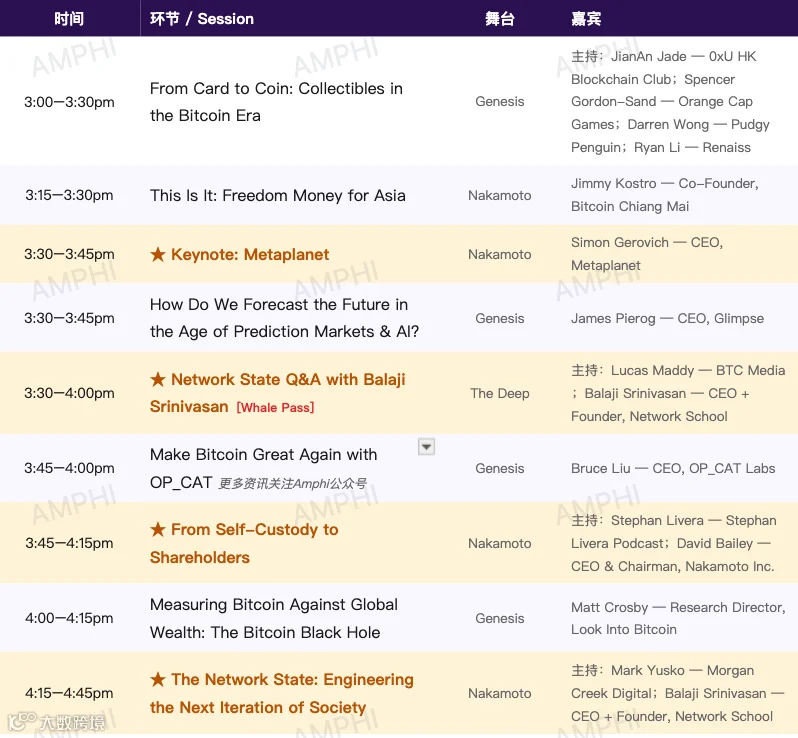
Task: Click the 舞台 column header
Action: pyautogui.click(x=499, y=19)
